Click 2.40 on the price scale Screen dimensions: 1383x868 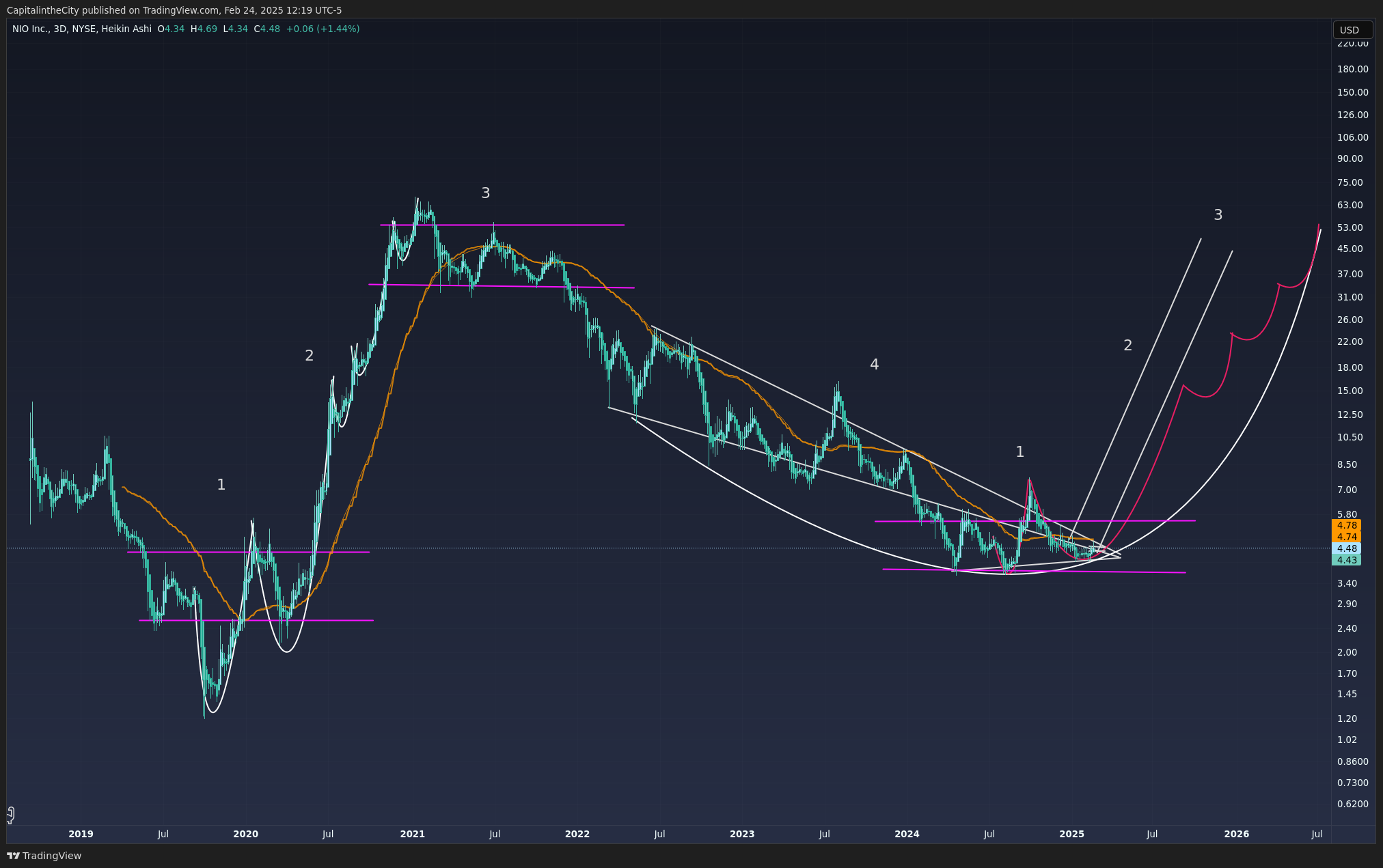pos(1347,628)
